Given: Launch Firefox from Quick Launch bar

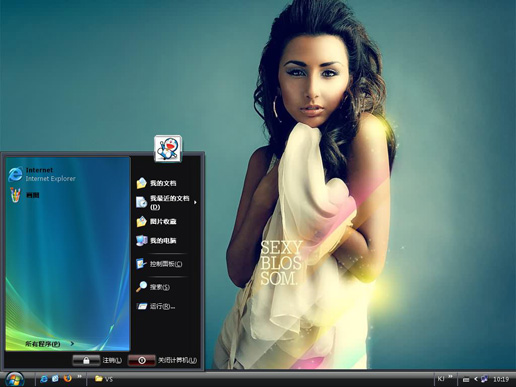Looking at the screenshot, I should 67,379.
